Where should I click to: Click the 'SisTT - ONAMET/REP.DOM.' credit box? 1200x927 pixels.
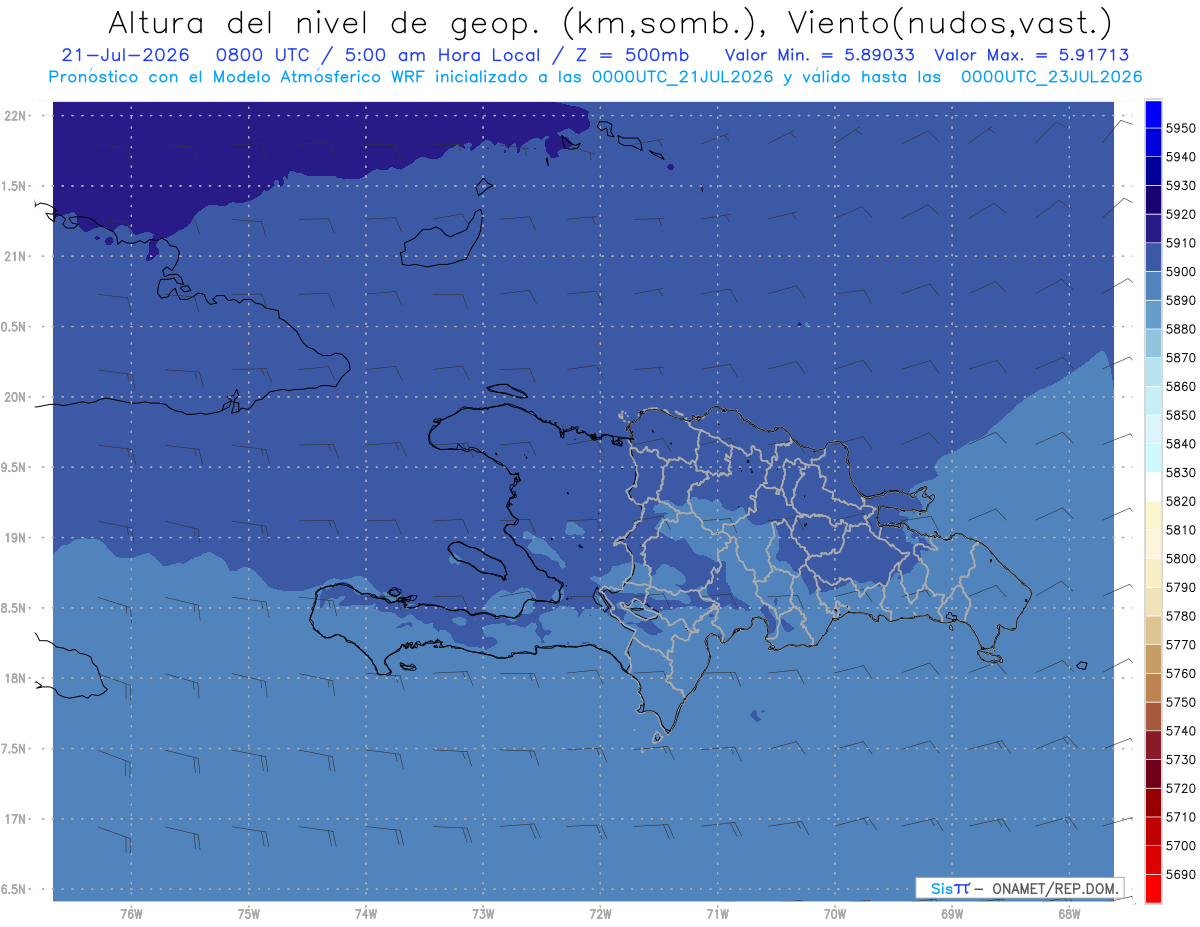(1019, 888)
